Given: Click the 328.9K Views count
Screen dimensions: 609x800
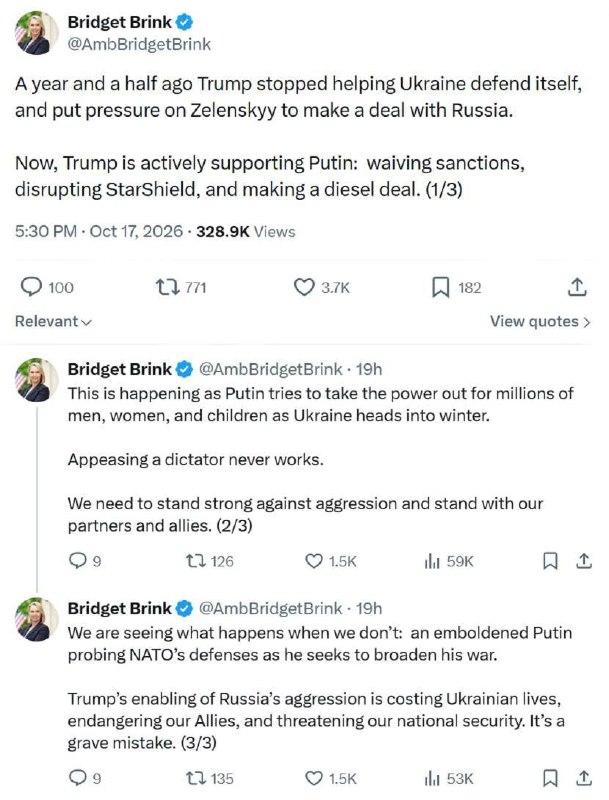Looking at the screenshot, I should pyautogui.click(x=246, y=232).
